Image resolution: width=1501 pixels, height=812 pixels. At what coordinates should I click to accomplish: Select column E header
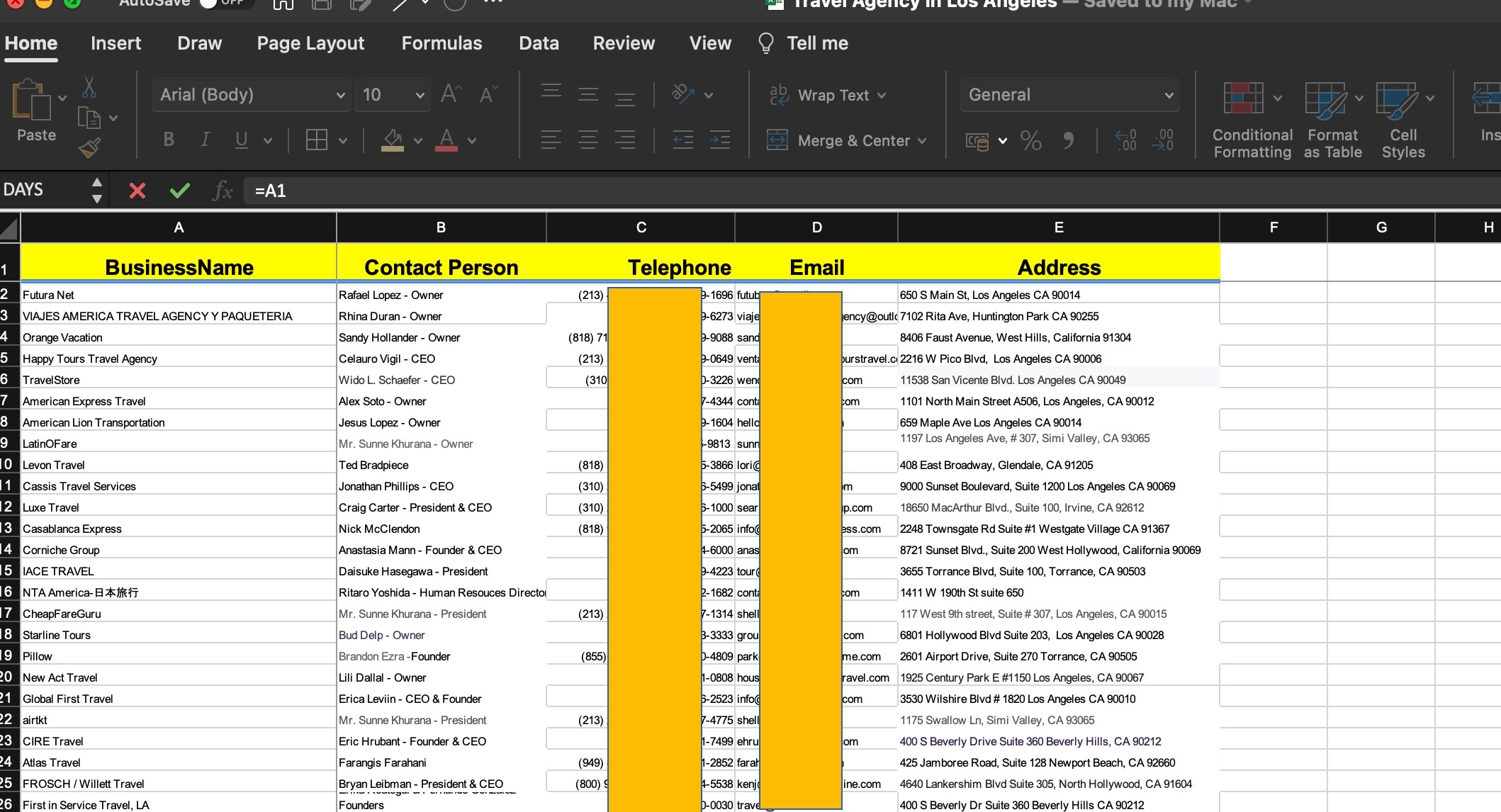(x=1059, y=227)
